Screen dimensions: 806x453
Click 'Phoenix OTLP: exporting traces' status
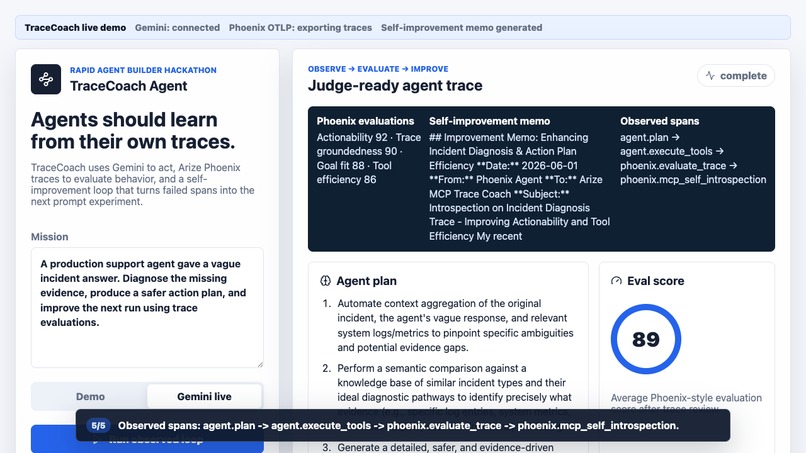(x=300, y=28)
